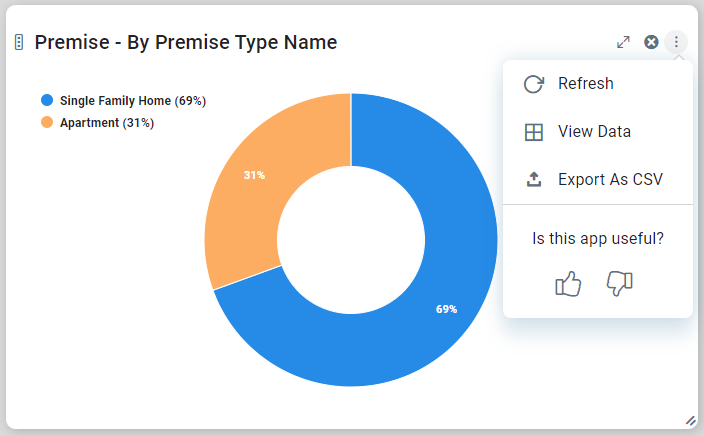Image resolution: width=704 pixels, height=436 pixels.
Task: Give a thumbs down for this app
Action: pos(620,284)
